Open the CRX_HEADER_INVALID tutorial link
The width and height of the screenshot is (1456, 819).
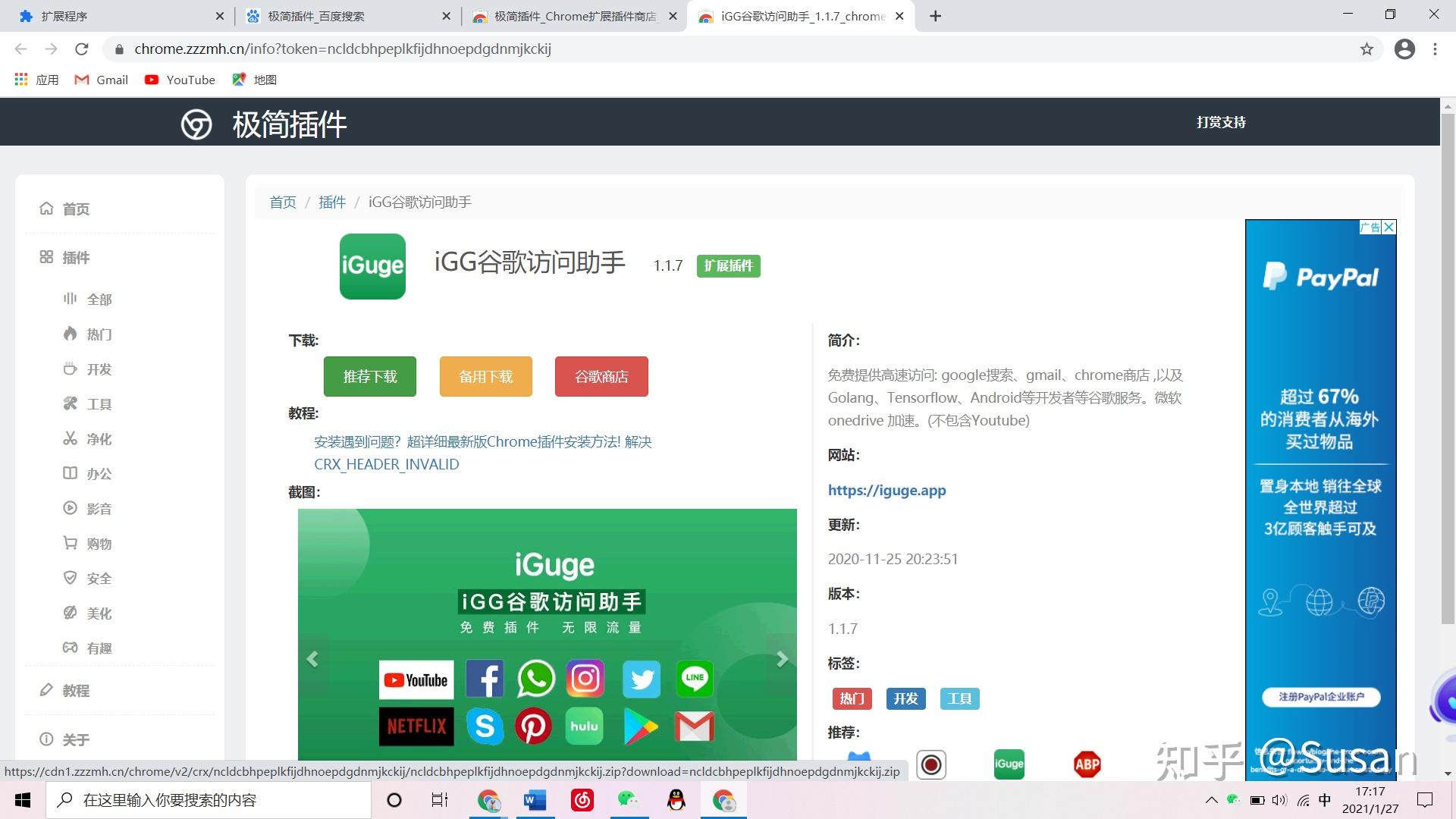click(x=483, y=453)
